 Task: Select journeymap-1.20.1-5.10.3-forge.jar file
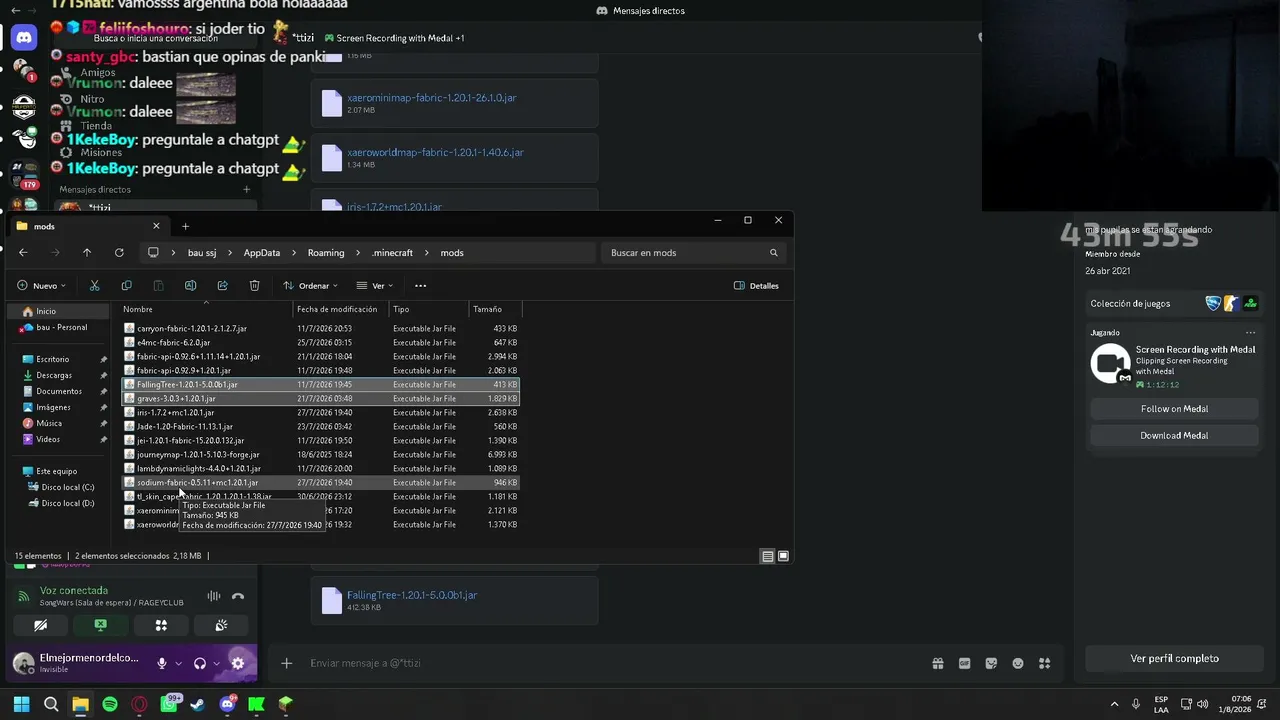point(320,454)
